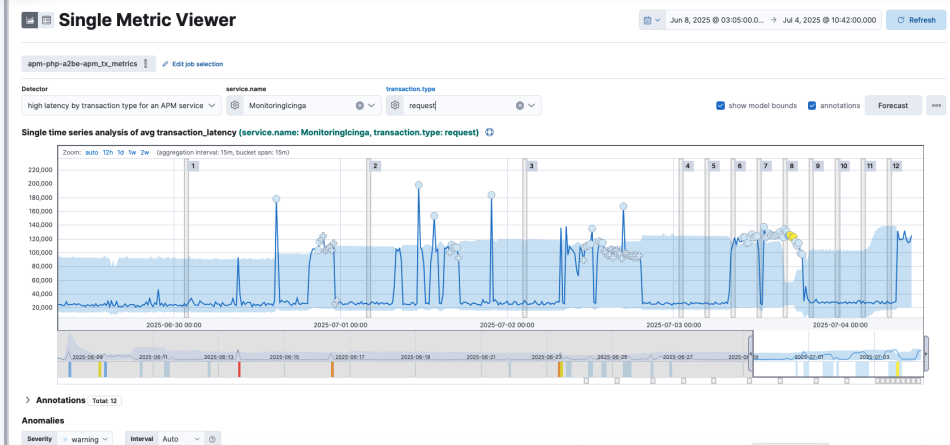Click Interval help question mark icon
The image size is (950, 445).
coord(213,439)
